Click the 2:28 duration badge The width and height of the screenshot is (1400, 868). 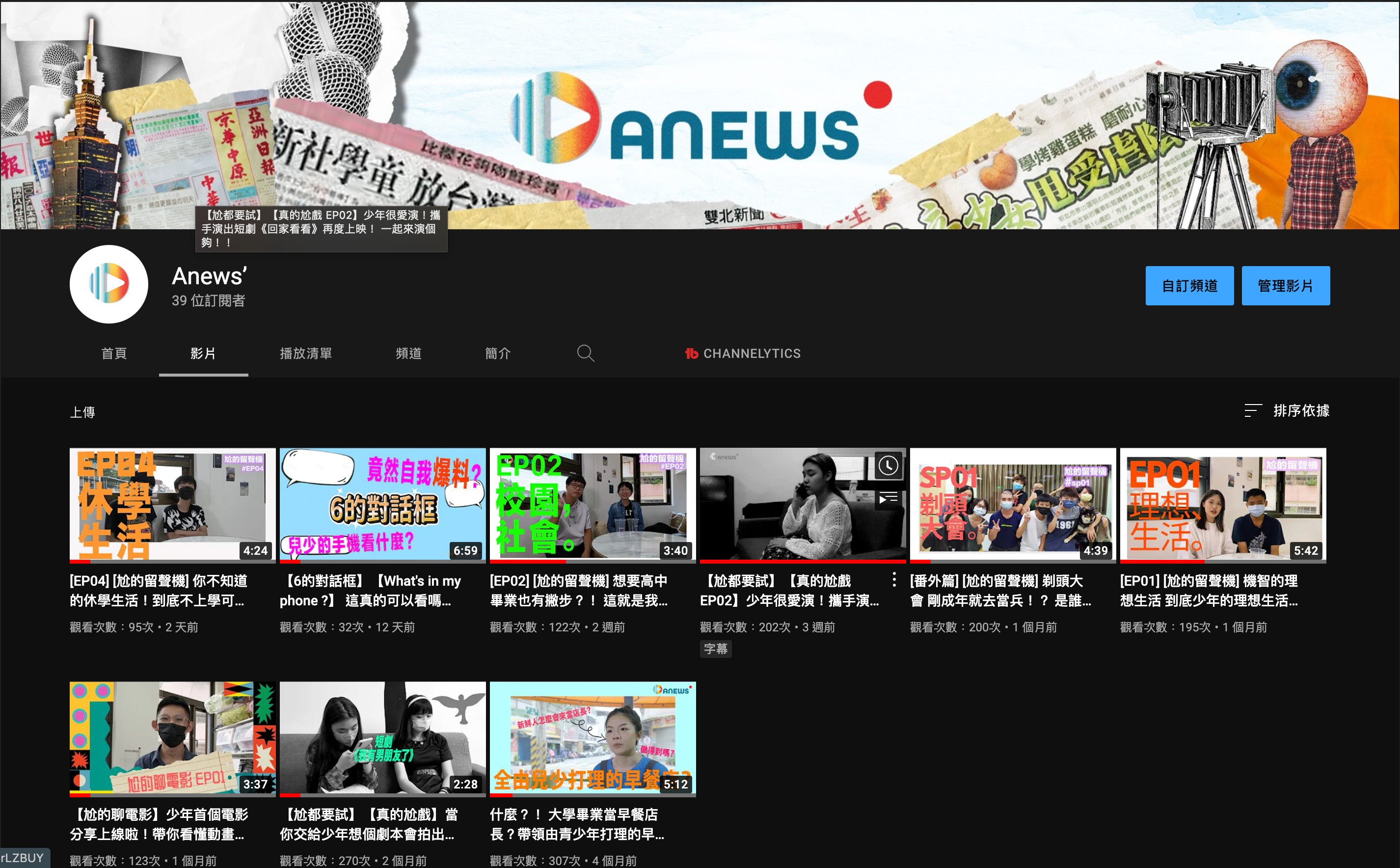point(465,784)
